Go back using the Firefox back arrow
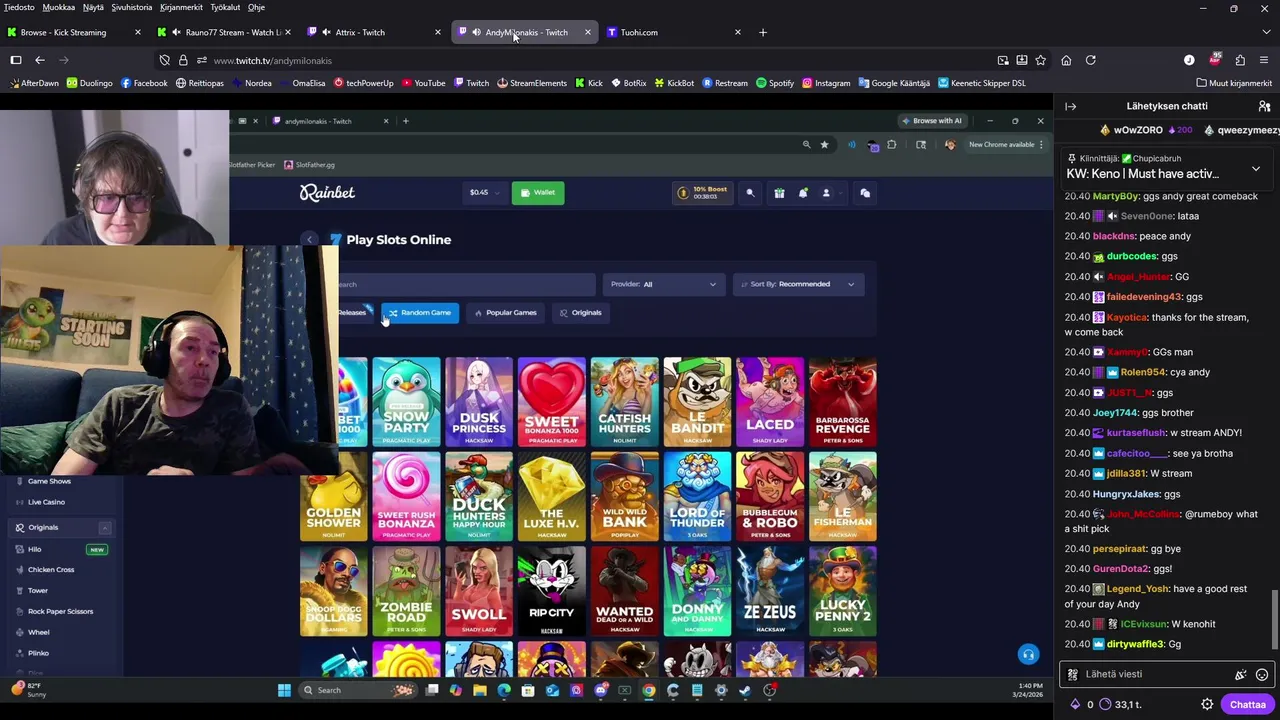 (40, 60)
